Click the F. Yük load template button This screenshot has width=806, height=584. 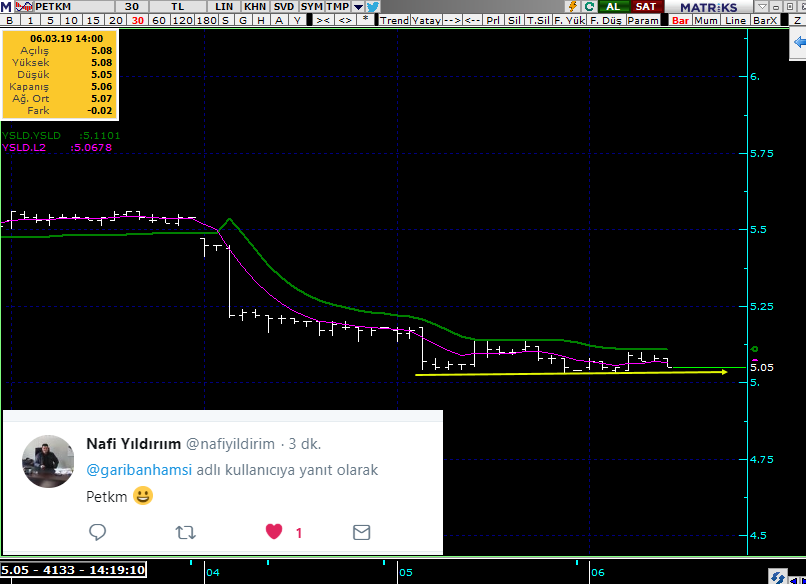(x=570, y=21)
